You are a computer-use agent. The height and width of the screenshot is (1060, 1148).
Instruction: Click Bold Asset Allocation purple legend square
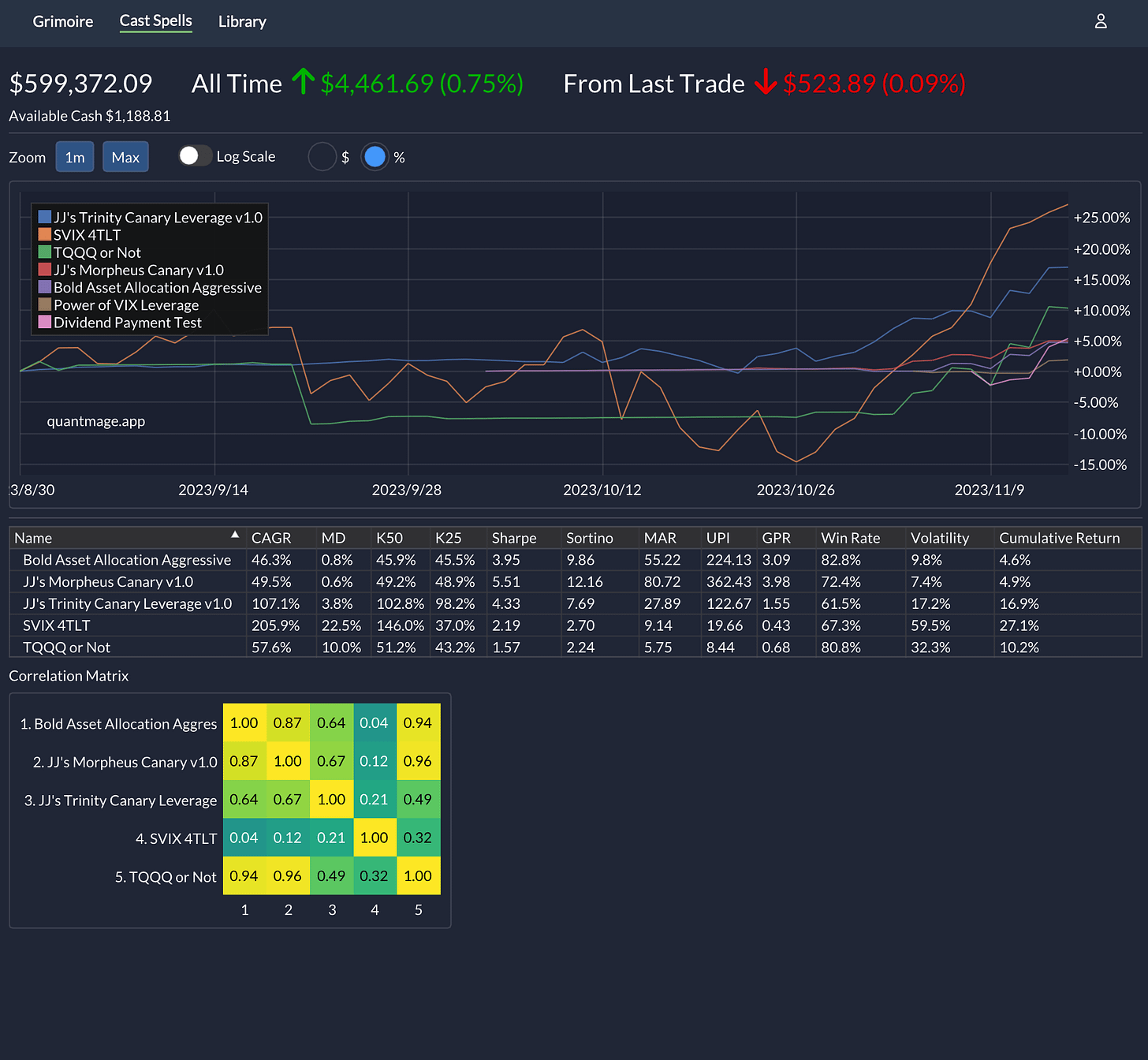pos(45,287)
